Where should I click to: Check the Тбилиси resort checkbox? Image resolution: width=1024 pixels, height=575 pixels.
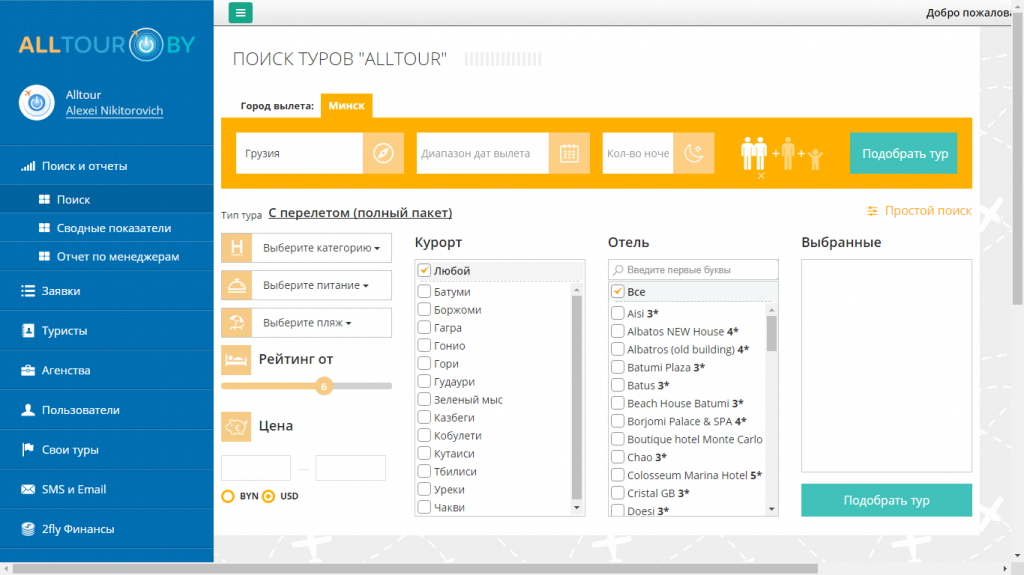click(x=424, y=470)
